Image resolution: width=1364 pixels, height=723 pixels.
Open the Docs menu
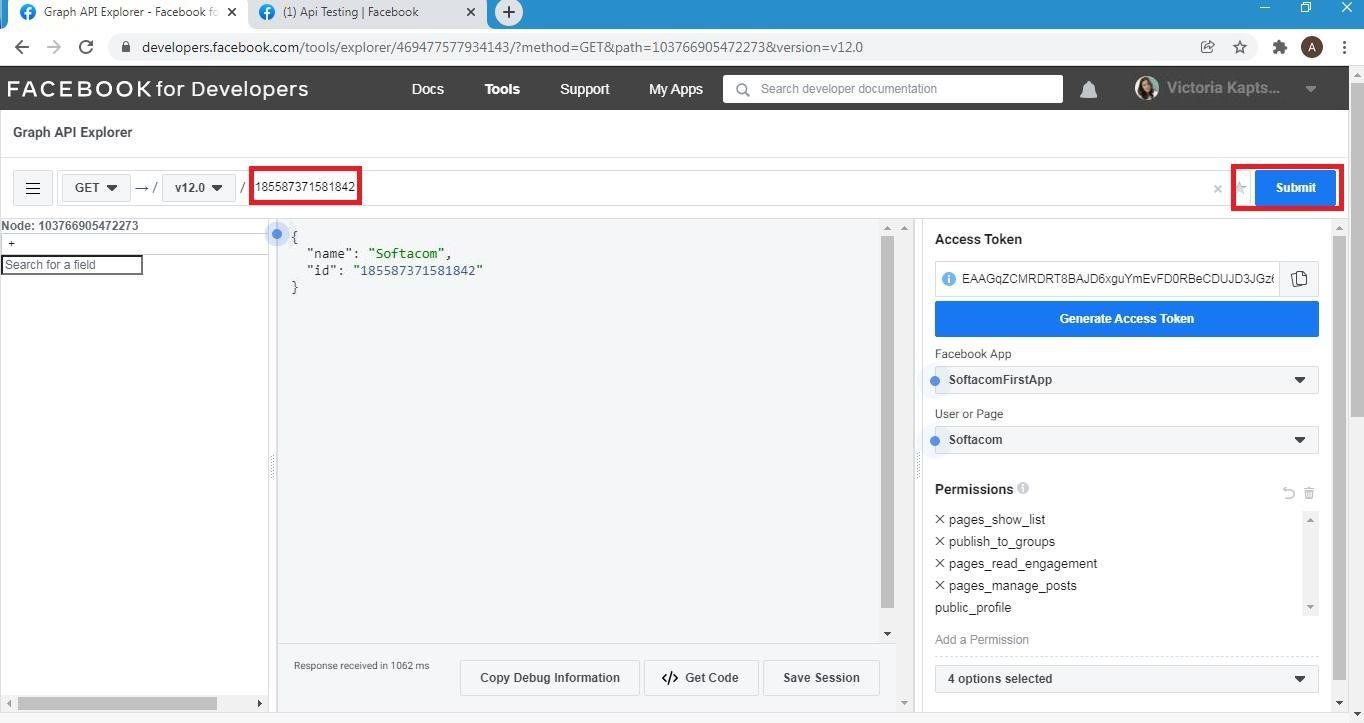(x=427, y=89)
